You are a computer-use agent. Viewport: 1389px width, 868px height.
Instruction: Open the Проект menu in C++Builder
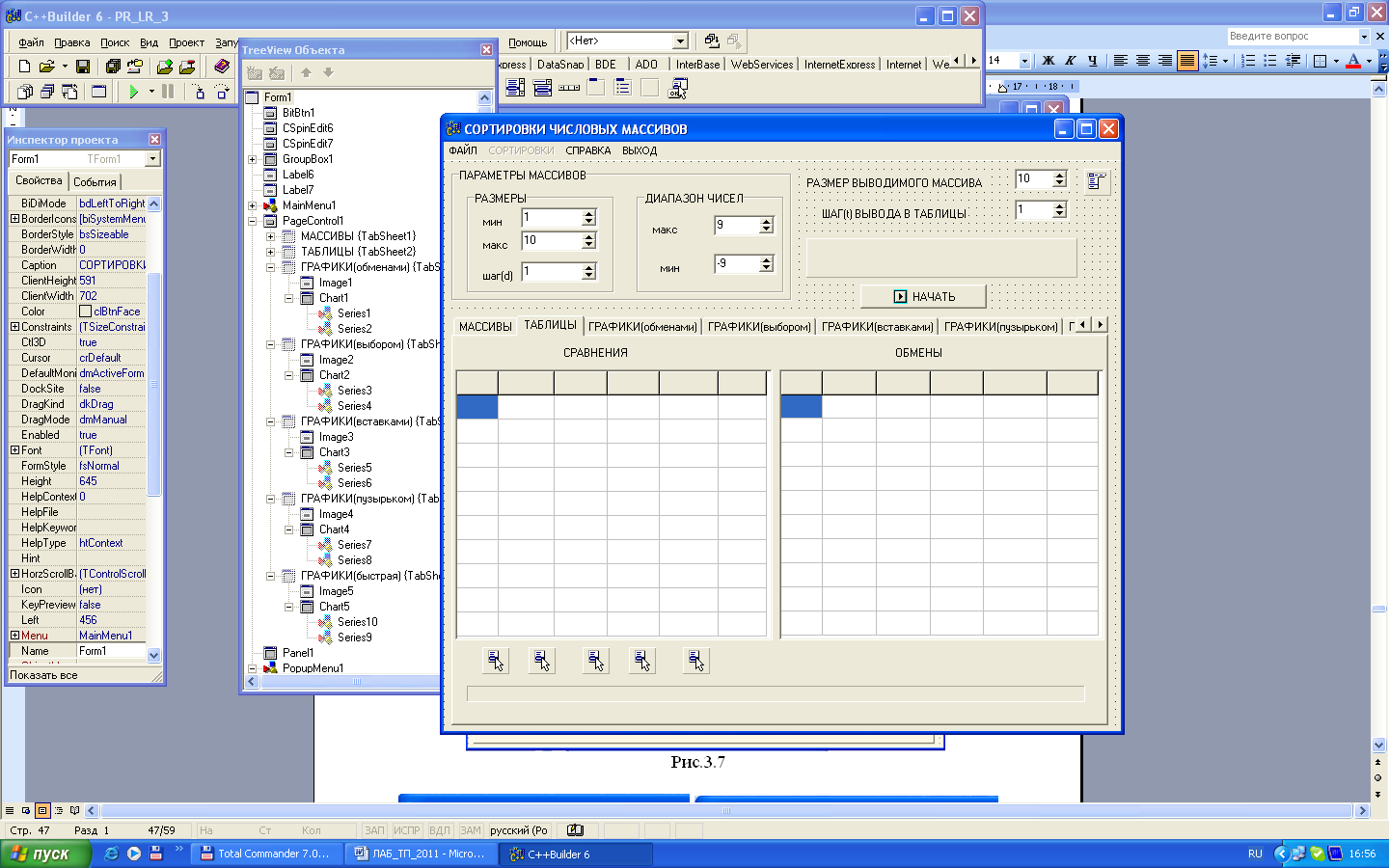point(186,42)
